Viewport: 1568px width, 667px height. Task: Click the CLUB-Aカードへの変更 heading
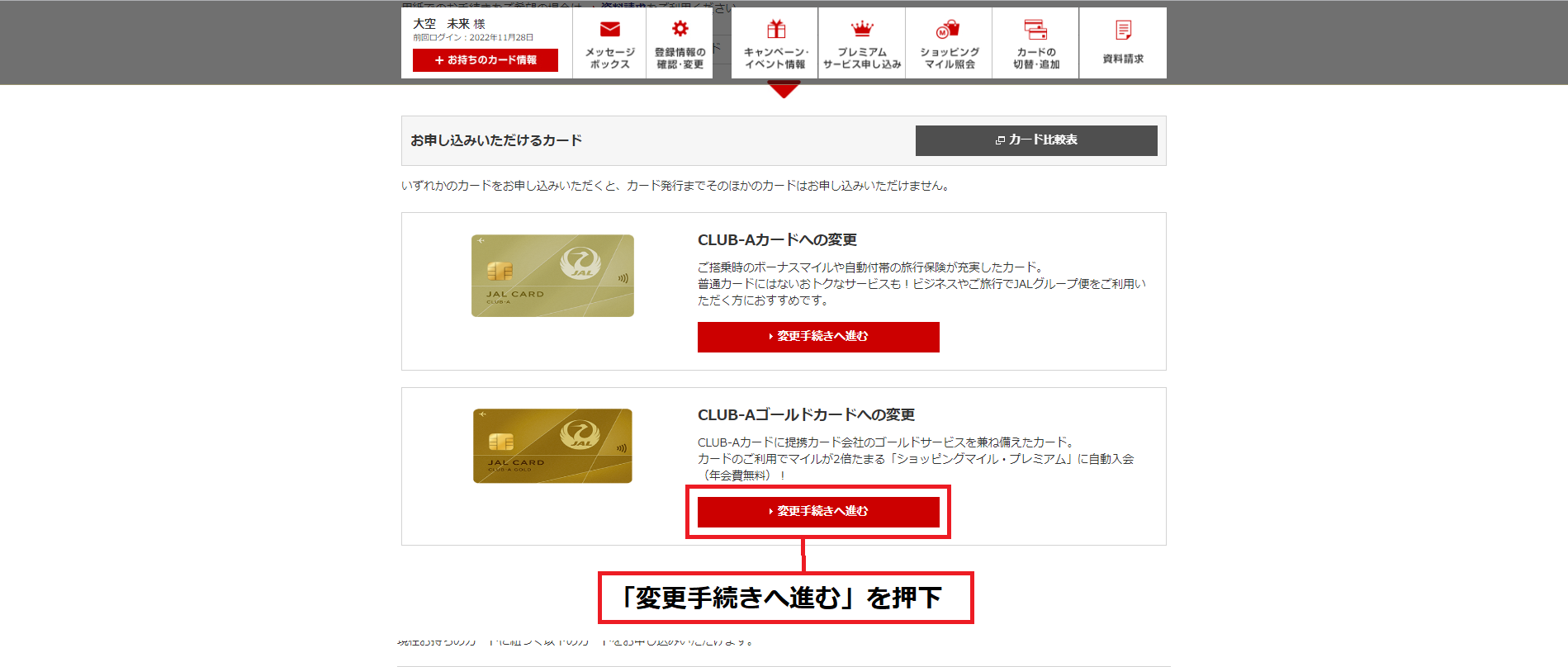tap(777, 240)
